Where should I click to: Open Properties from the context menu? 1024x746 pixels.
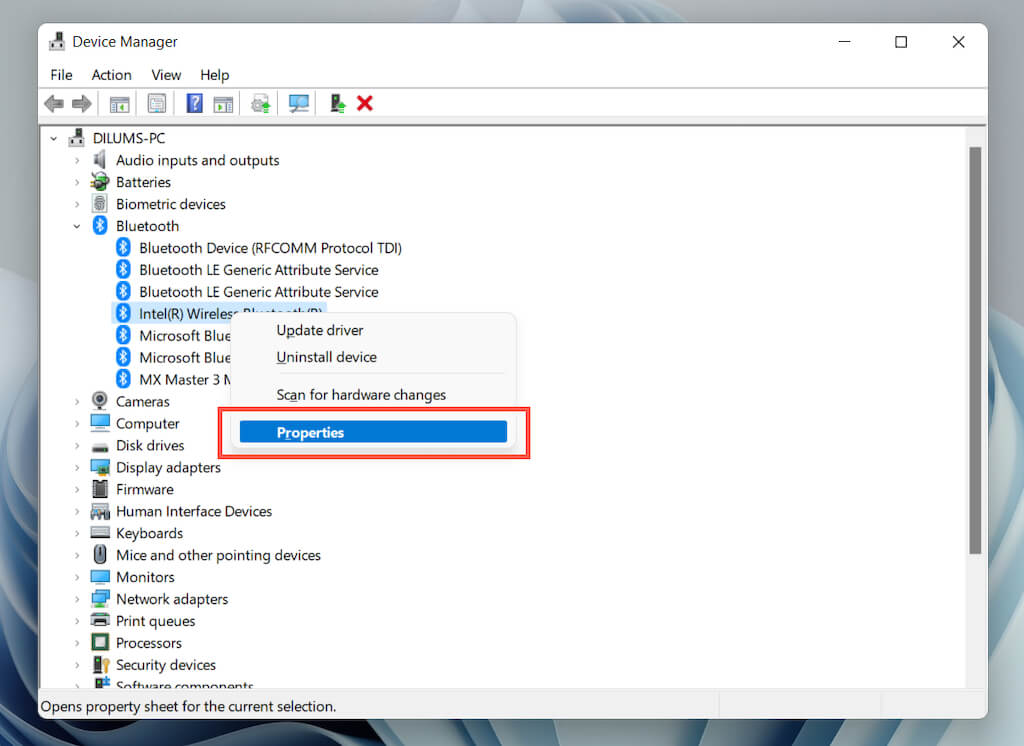click(x=373, y=432)
